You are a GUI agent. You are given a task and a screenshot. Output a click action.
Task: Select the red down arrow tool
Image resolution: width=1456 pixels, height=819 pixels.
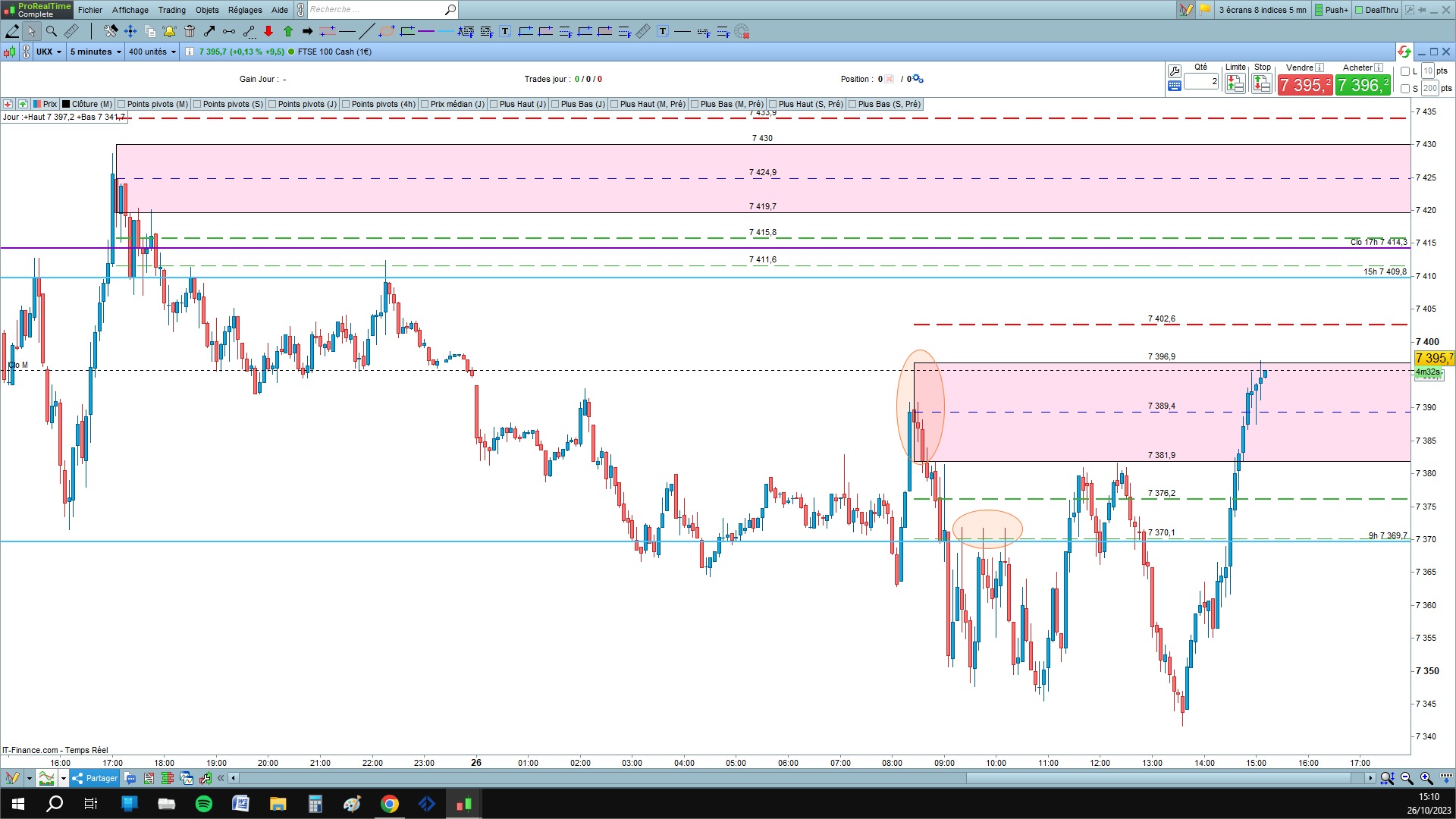(x=268, y=31)
